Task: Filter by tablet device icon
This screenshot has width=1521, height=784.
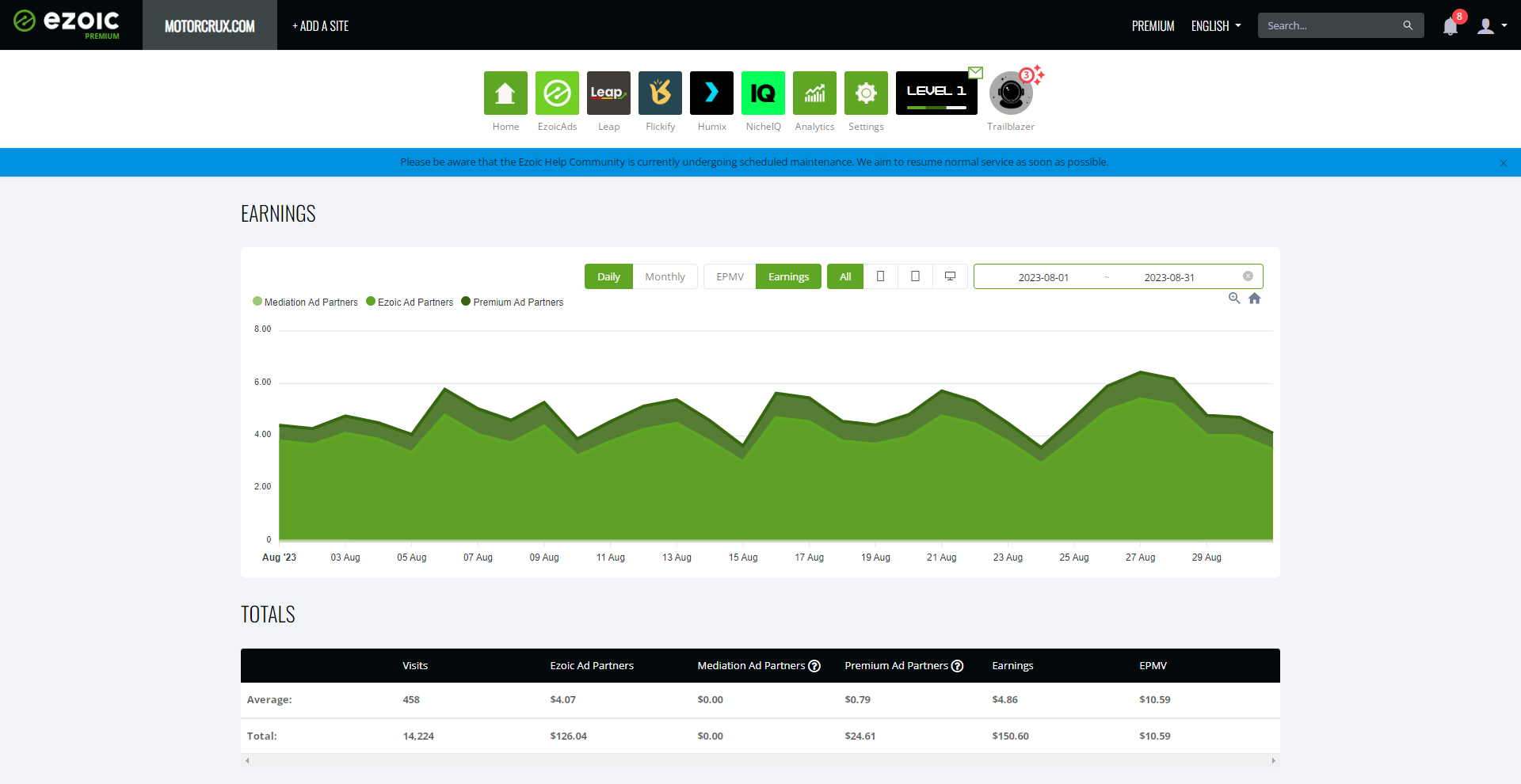Action: click(x=915, y=276)
